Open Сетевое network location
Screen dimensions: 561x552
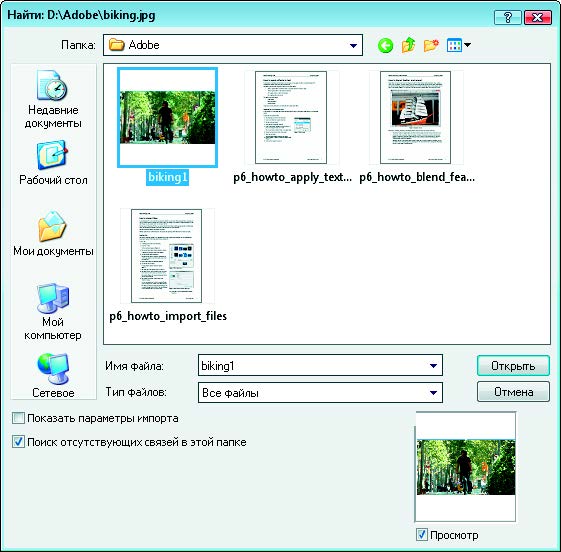53,376
